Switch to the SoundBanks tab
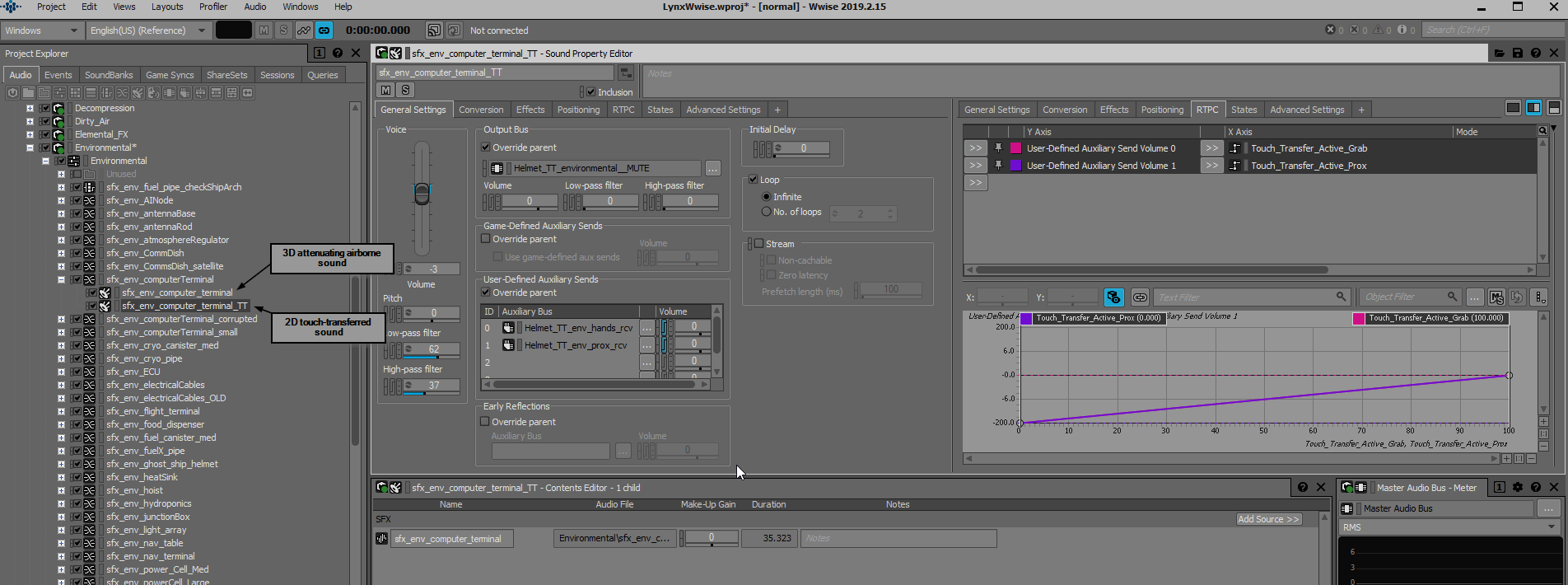This screenshot has height=585, width=1568. [109, 75]
